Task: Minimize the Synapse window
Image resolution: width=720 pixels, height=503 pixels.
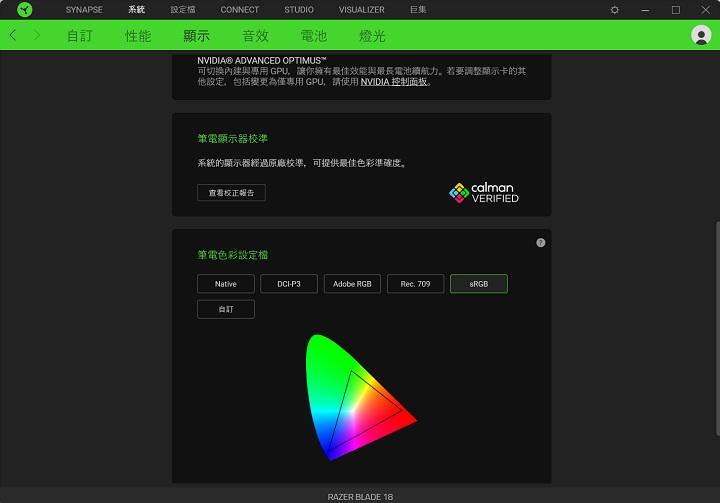Action: coord(645,10)
